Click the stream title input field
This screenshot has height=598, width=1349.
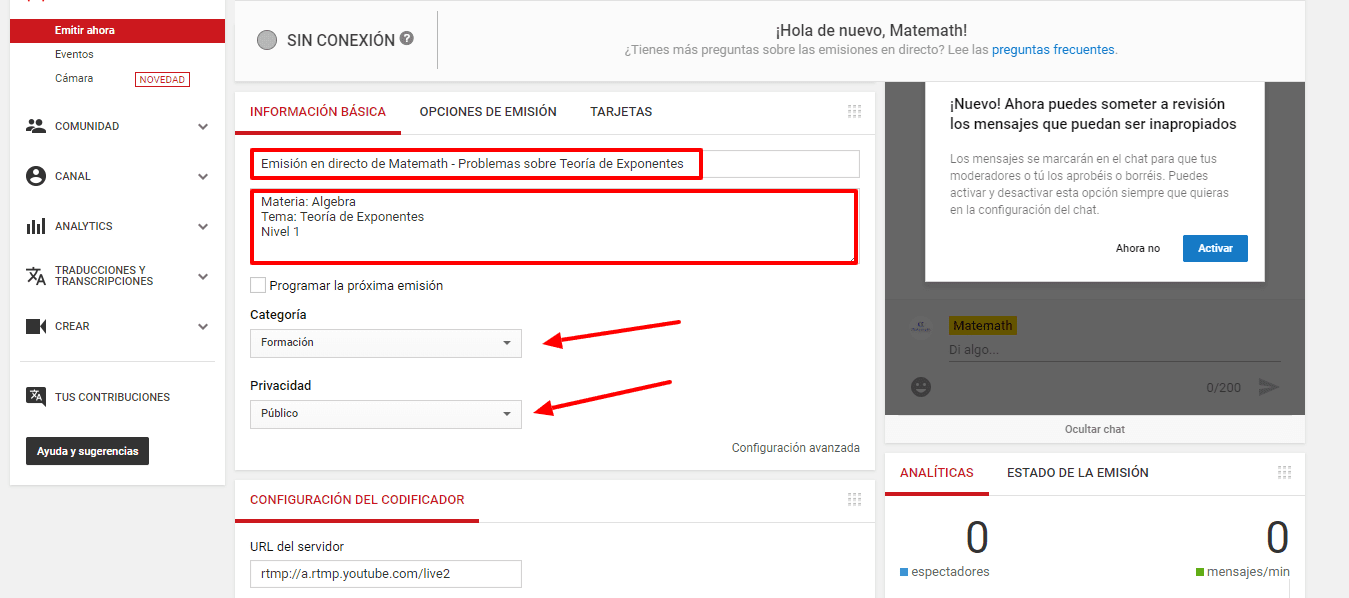tap(554, 164)
